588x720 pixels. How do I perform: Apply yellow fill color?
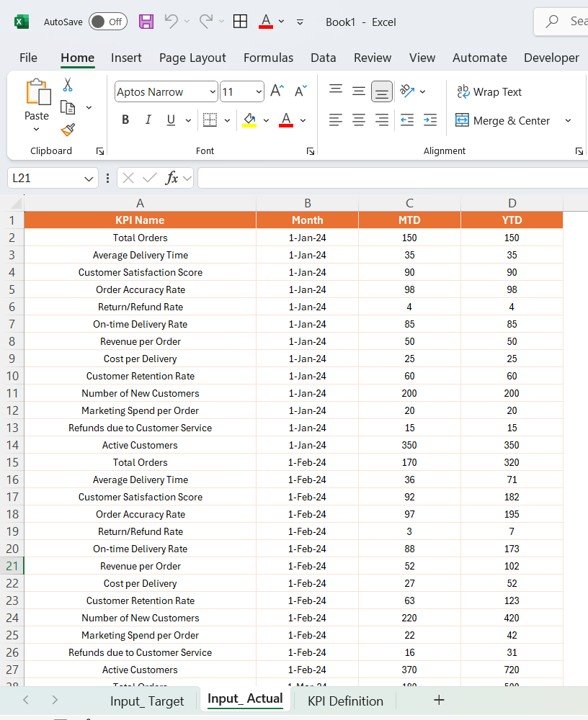click(249, 120)
